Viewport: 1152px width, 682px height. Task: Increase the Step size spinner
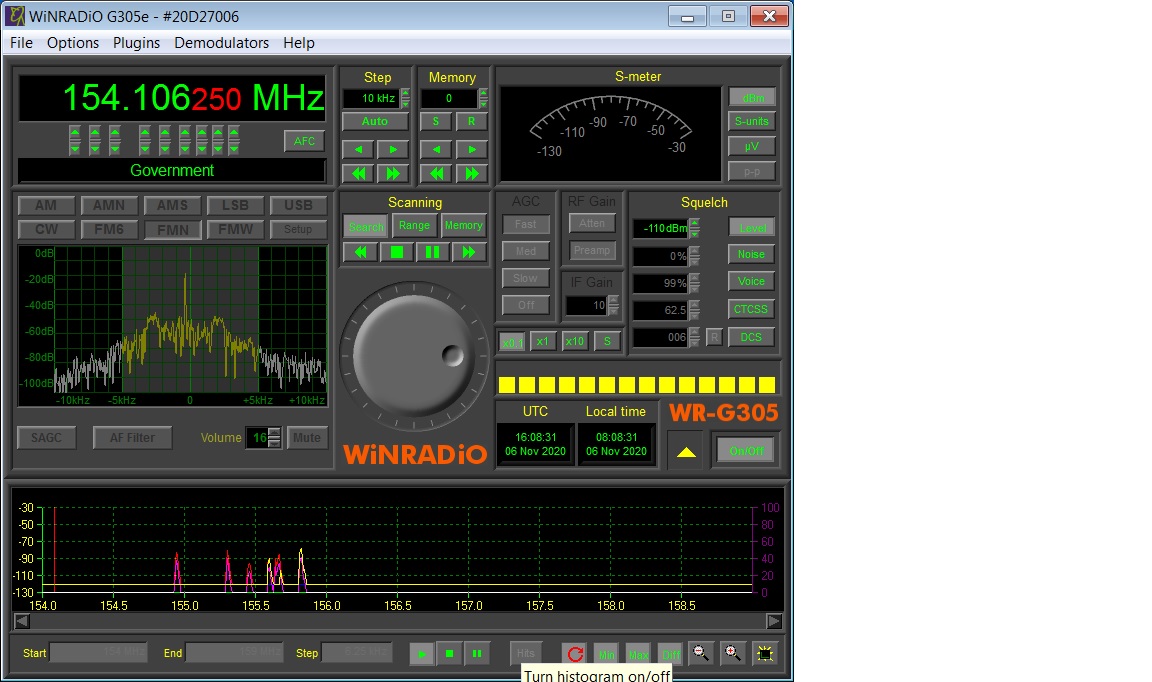[x=405, y=93]
